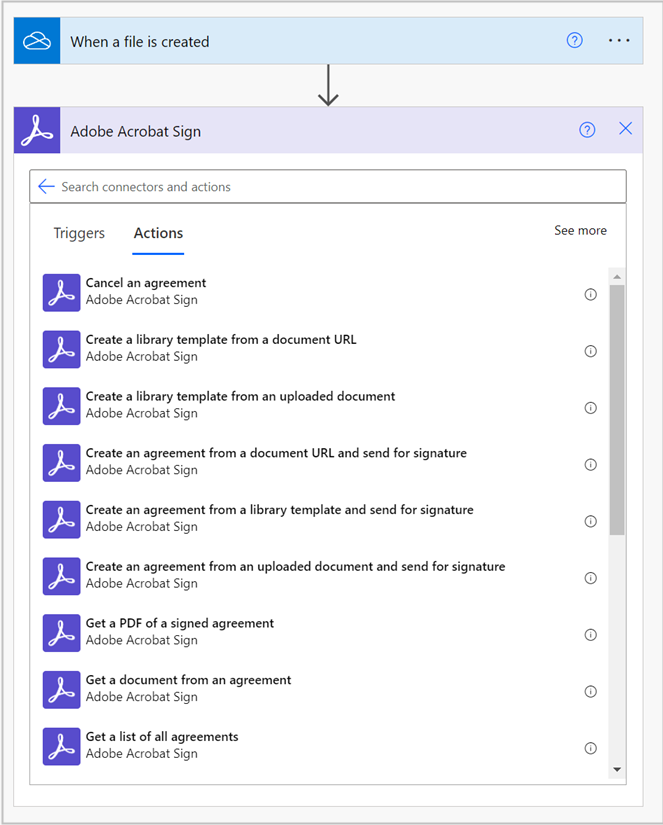Close the Adobe Acrobat Sign step
The height and width of the screenshot is (825, 663).
(625, 128)
